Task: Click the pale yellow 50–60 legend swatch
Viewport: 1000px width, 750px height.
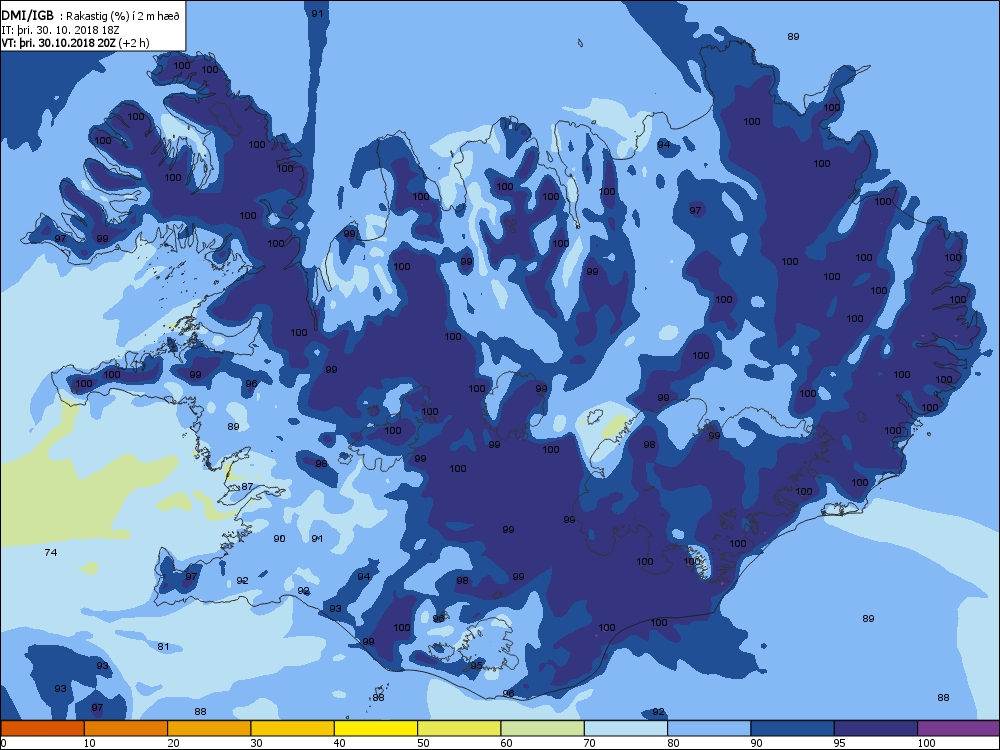Action: click(x=459, y=728)
